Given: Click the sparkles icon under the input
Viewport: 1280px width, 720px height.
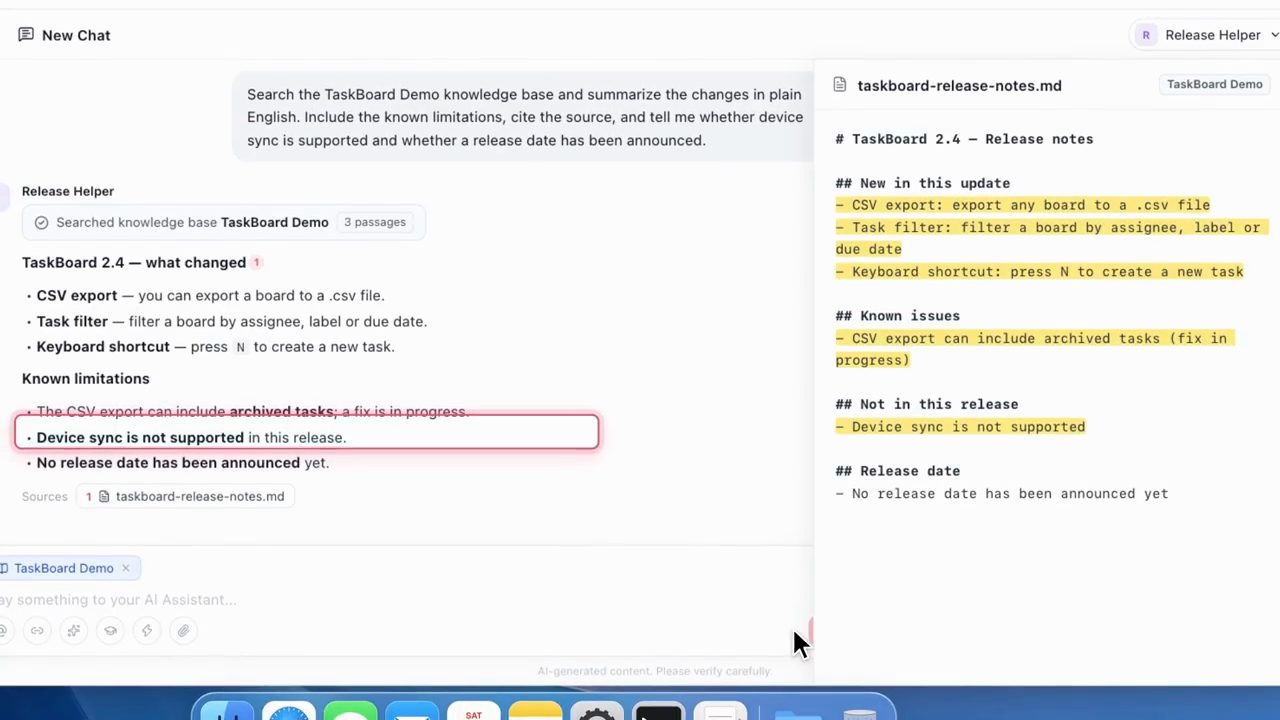Looking at the screenshot, I should coord(74,631).
